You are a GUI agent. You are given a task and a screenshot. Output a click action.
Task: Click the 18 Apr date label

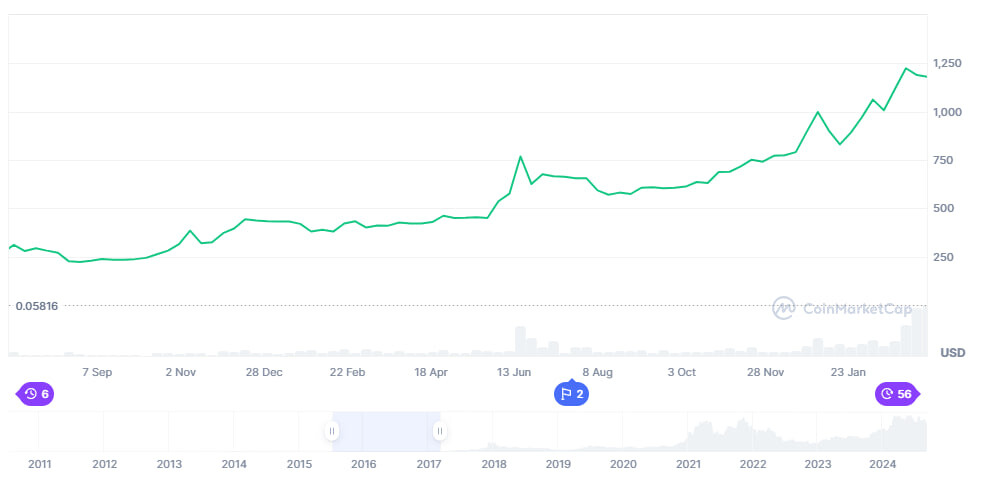431,372
